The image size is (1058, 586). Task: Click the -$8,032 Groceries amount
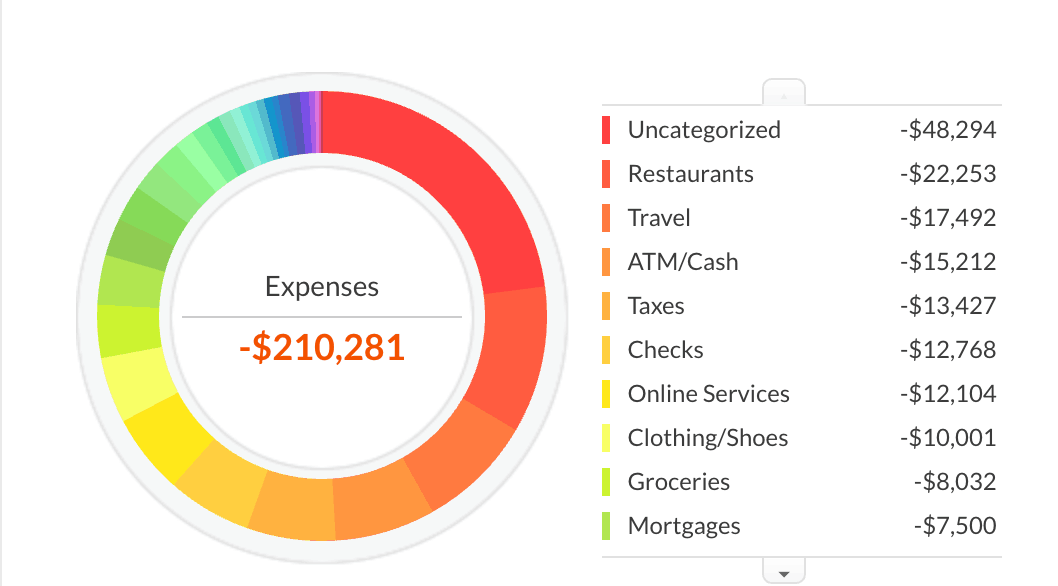point(955,482)
